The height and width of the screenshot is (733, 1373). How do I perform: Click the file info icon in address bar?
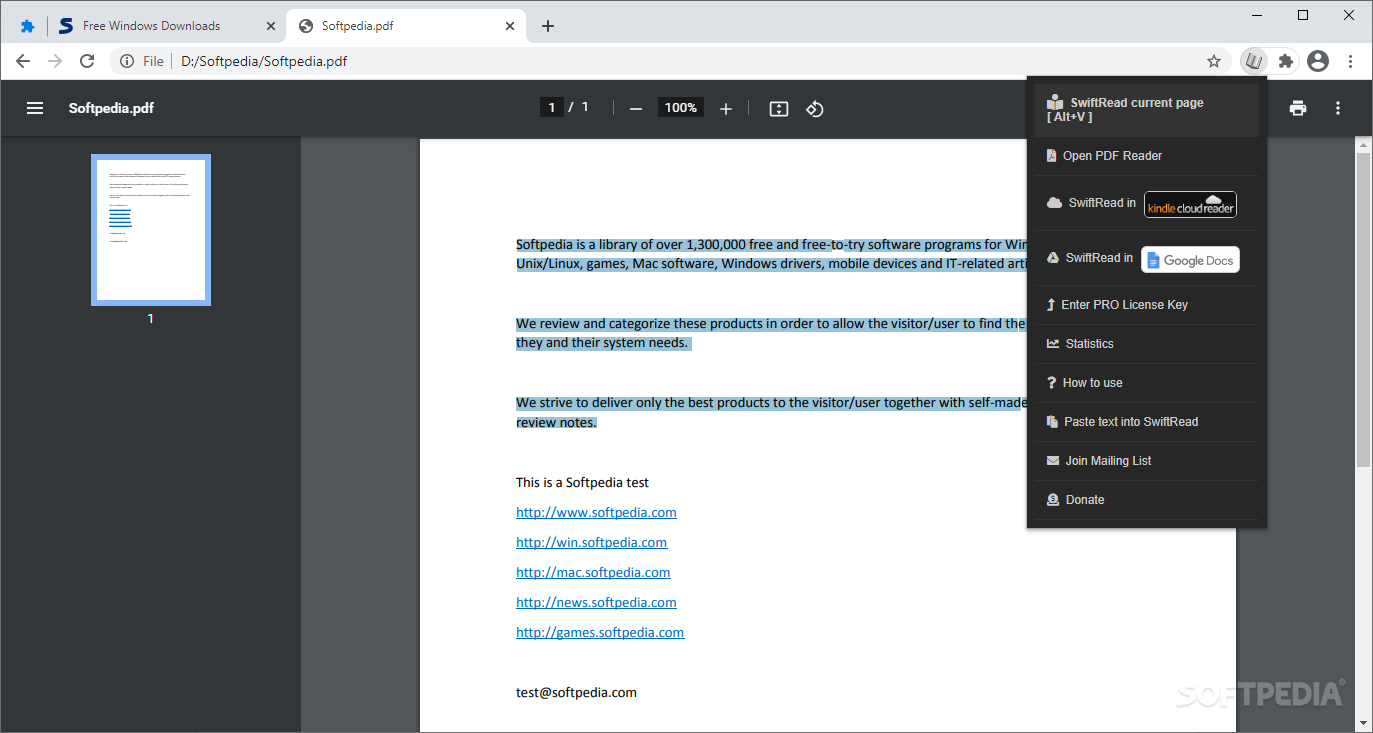pyautogui.click(x=127, y=61)
